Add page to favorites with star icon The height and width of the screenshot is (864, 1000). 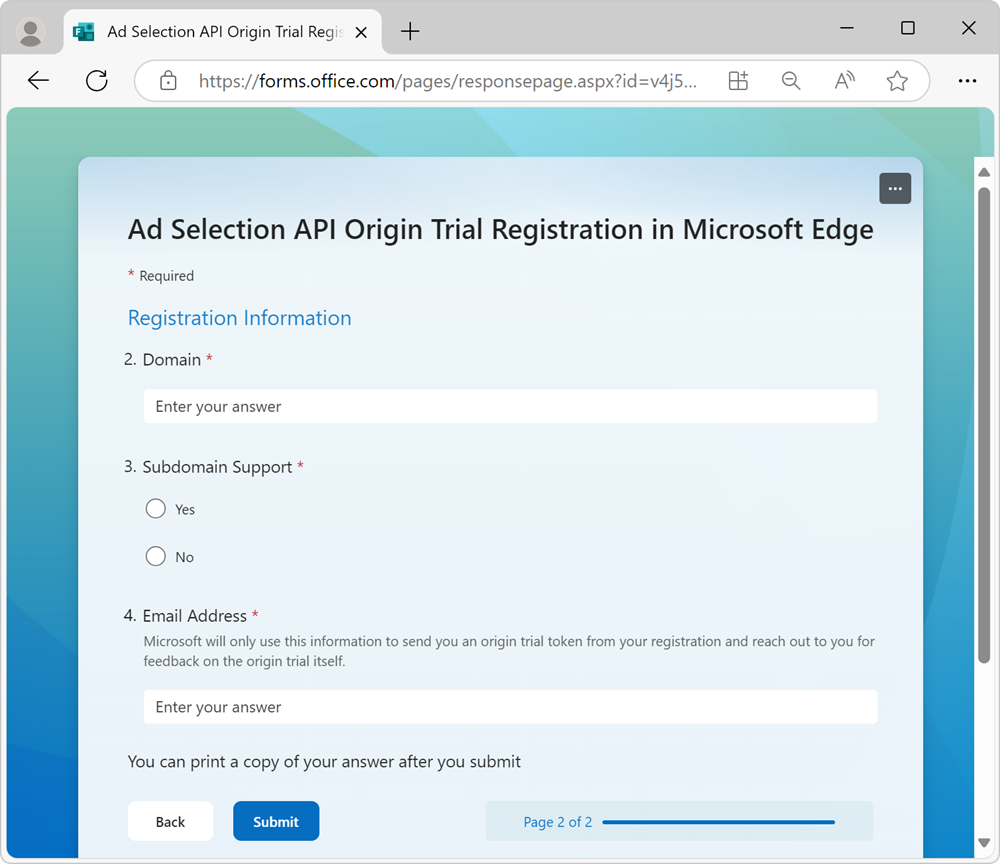tap(897, 81)
